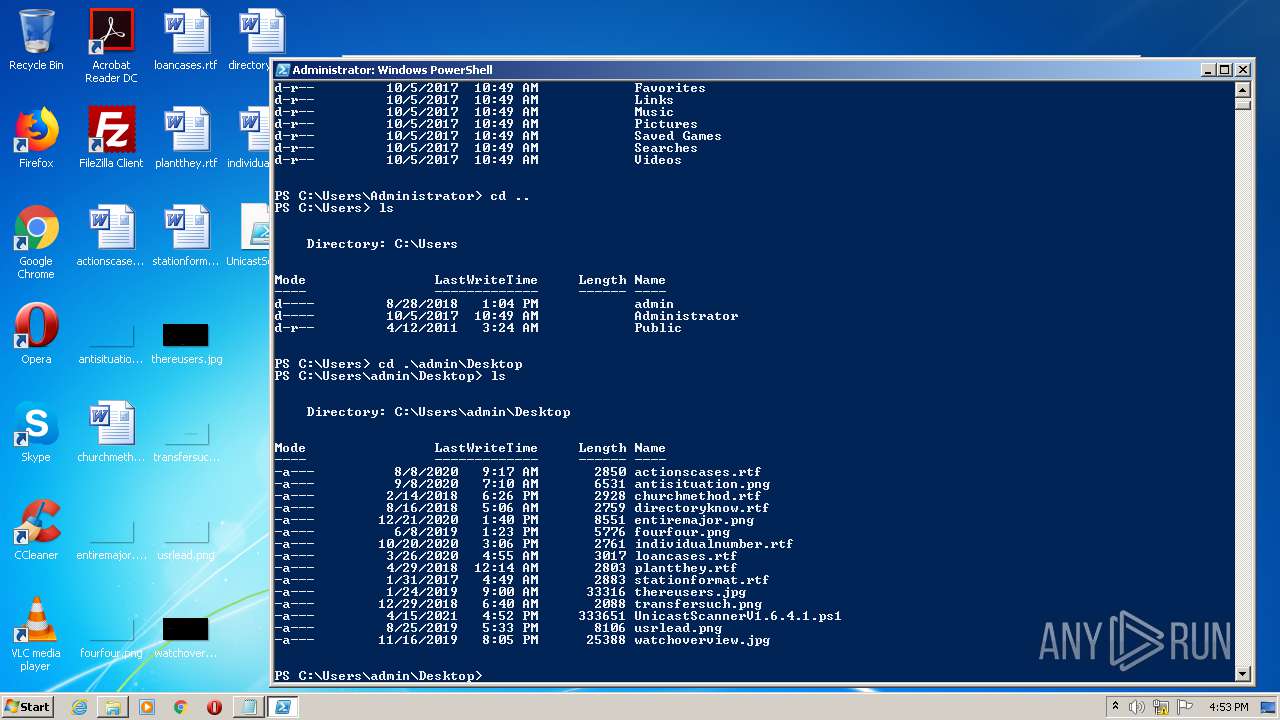The width and height of the screenshot is (1280, 720).
Task: Click the system clock showing 4:53 PM
Action: click(1229, 707)
